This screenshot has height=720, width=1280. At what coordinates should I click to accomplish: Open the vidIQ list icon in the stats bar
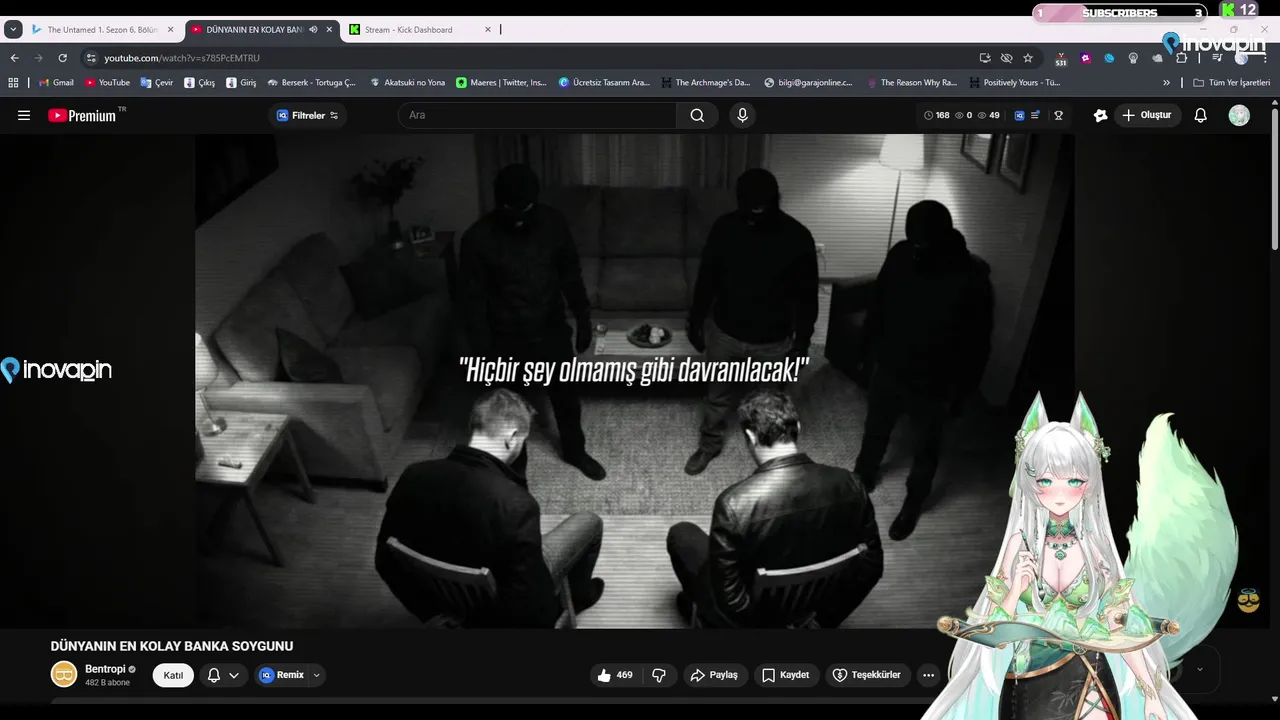click(1036, 115)
